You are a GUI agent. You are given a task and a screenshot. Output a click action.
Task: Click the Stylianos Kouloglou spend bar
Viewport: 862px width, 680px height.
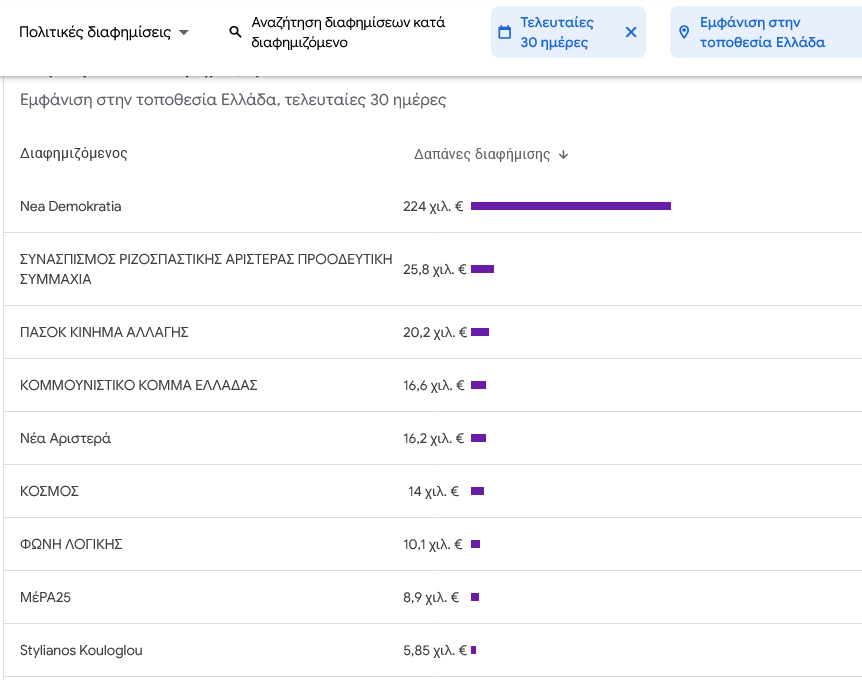(473, 650)
